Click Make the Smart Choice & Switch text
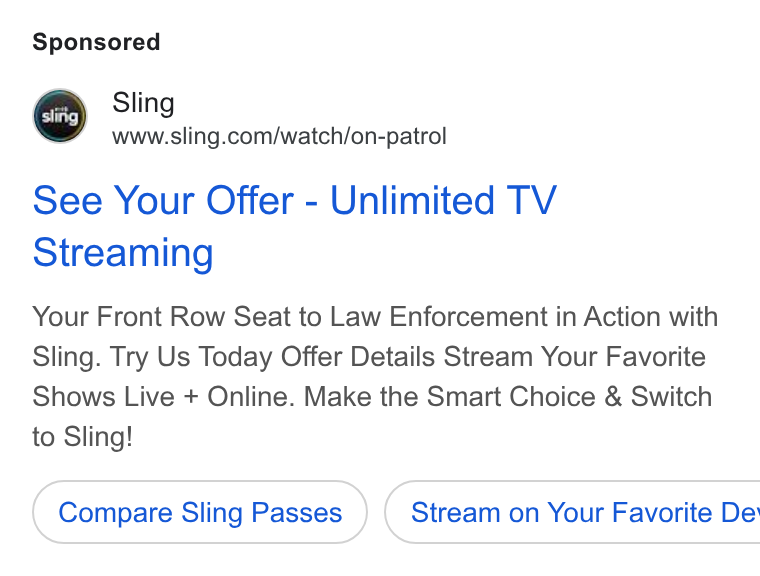This screenshot has width=760, height=576. pos(508,397)
